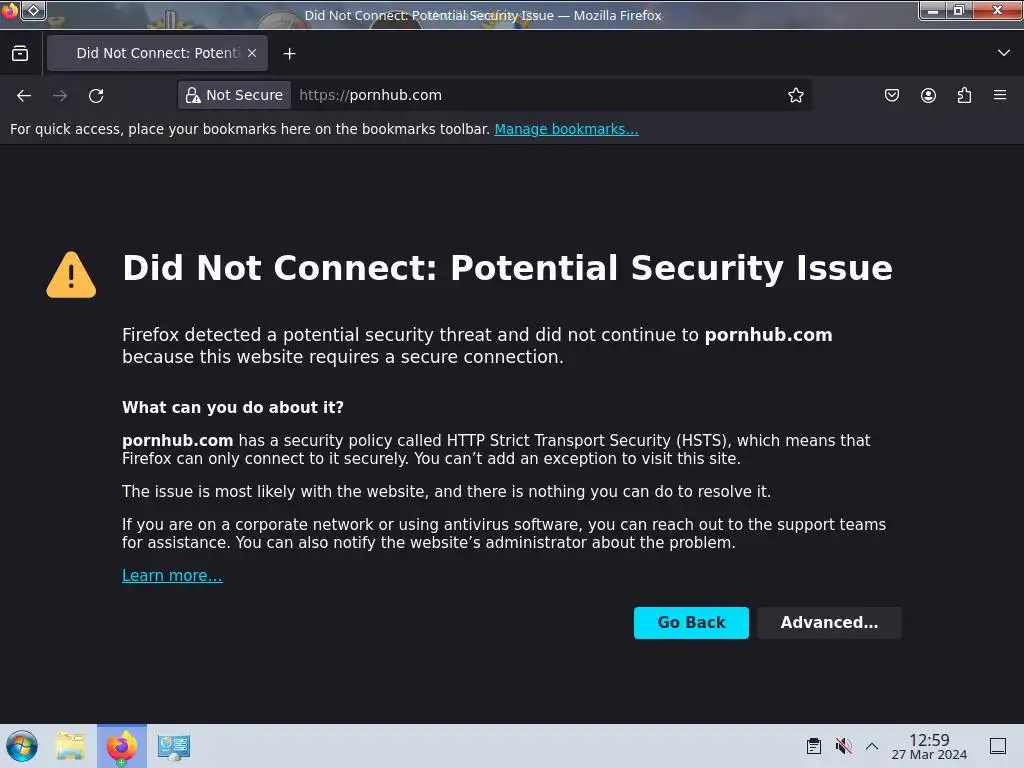Open Firefox View recent browsing icon
Viewport: 1024px width, 768px height.
pos(20,54)
